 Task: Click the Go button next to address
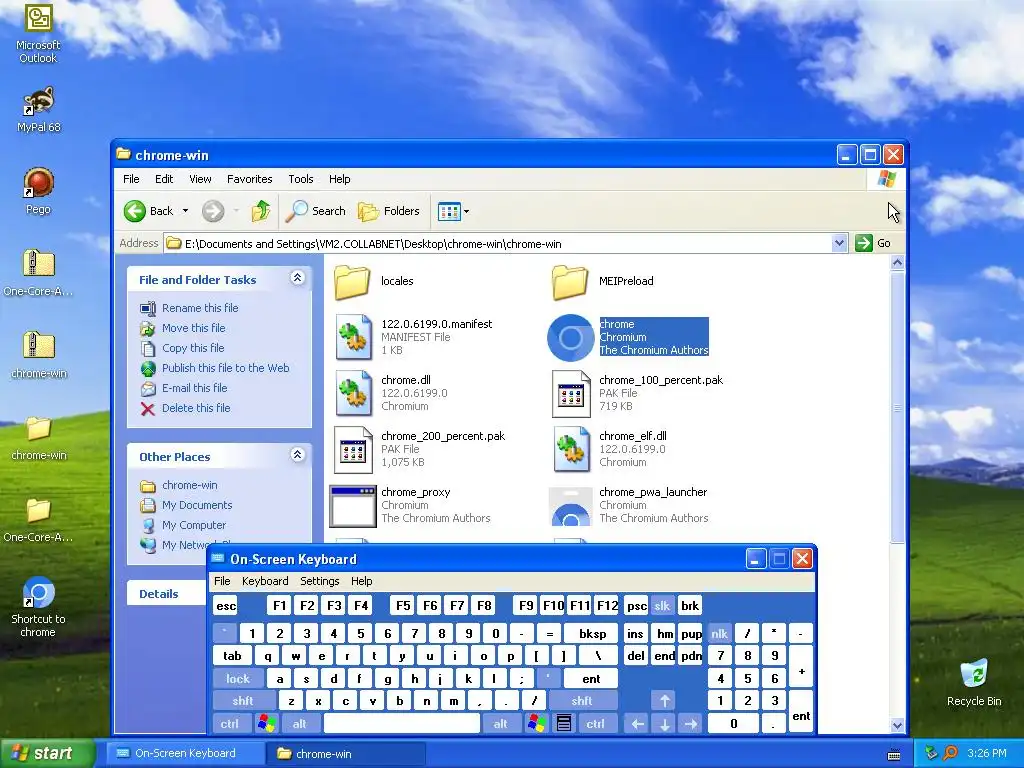coord(873,243)
